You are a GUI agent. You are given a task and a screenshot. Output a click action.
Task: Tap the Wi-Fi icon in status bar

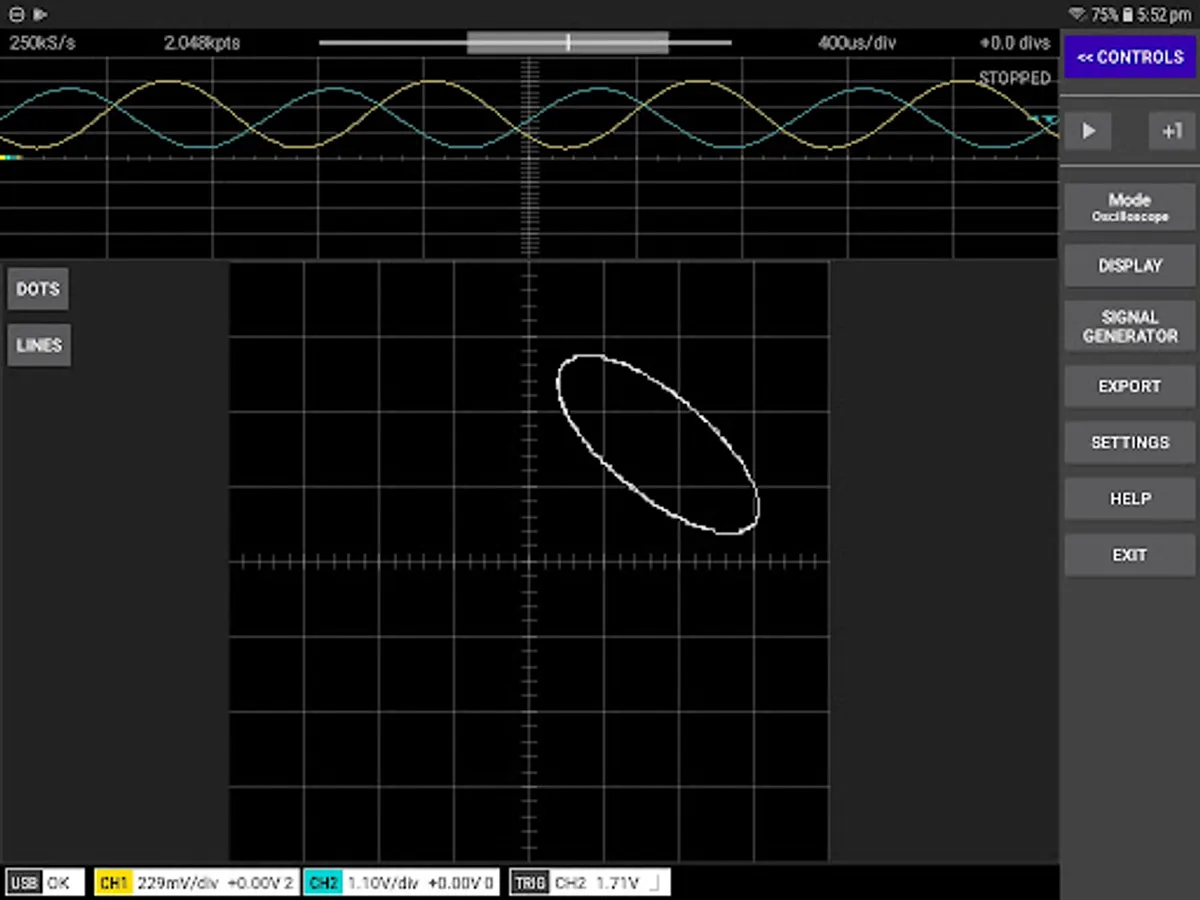click(1077, 14)
